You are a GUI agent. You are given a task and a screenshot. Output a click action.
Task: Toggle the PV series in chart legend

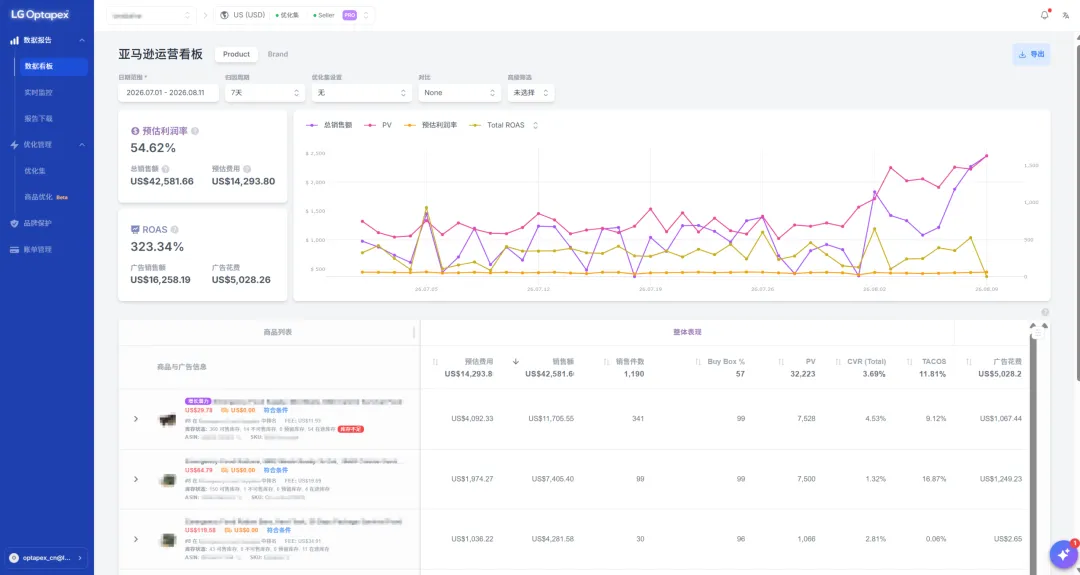click(378, 125)
